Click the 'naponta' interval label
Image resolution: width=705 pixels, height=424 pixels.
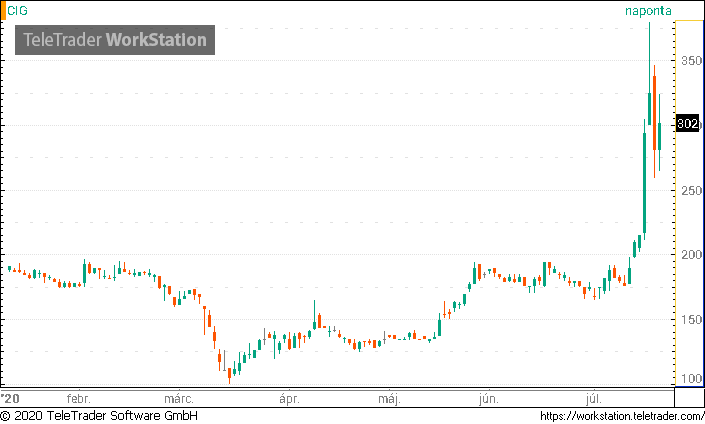(648, 11)
